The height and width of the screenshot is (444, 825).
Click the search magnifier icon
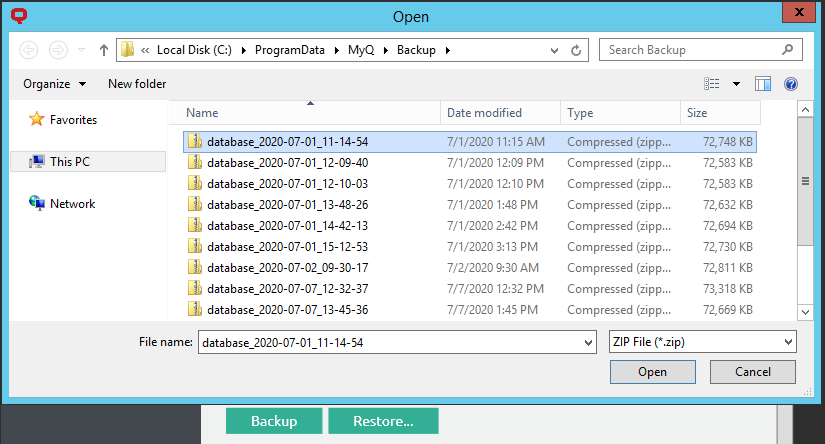pos(788,50)
